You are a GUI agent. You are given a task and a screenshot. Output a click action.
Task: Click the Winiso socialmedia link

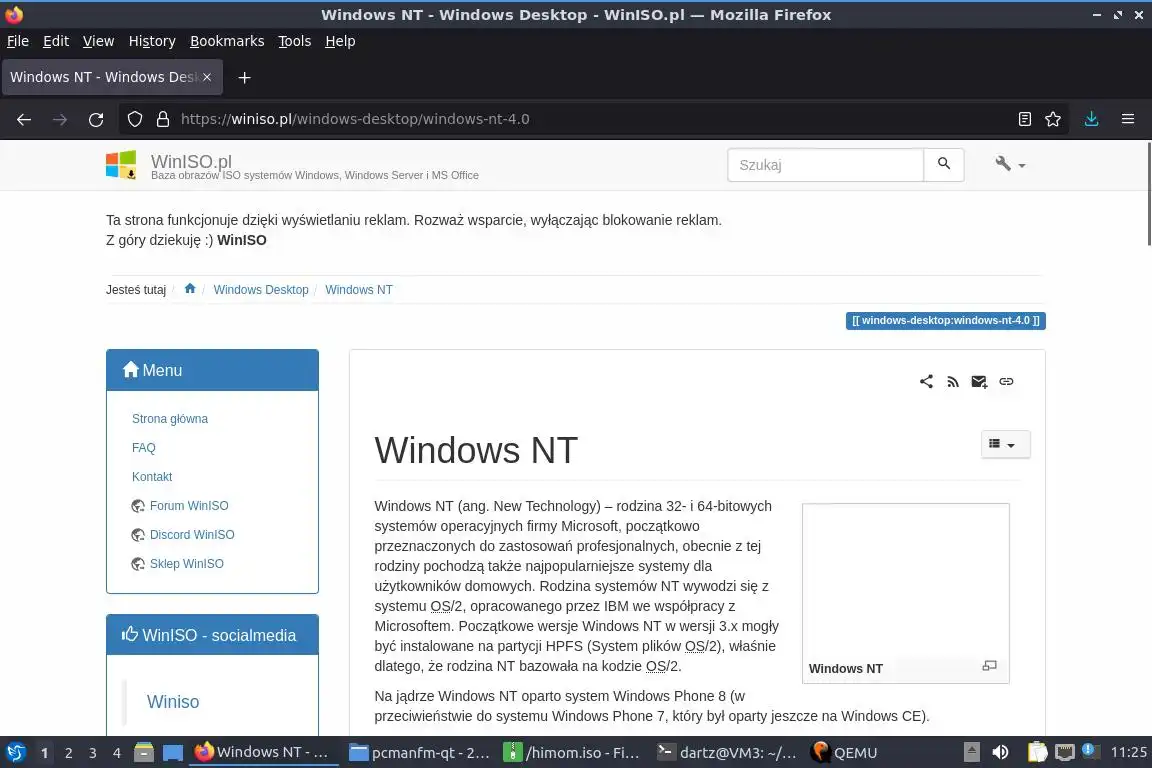tap(173, 702)
